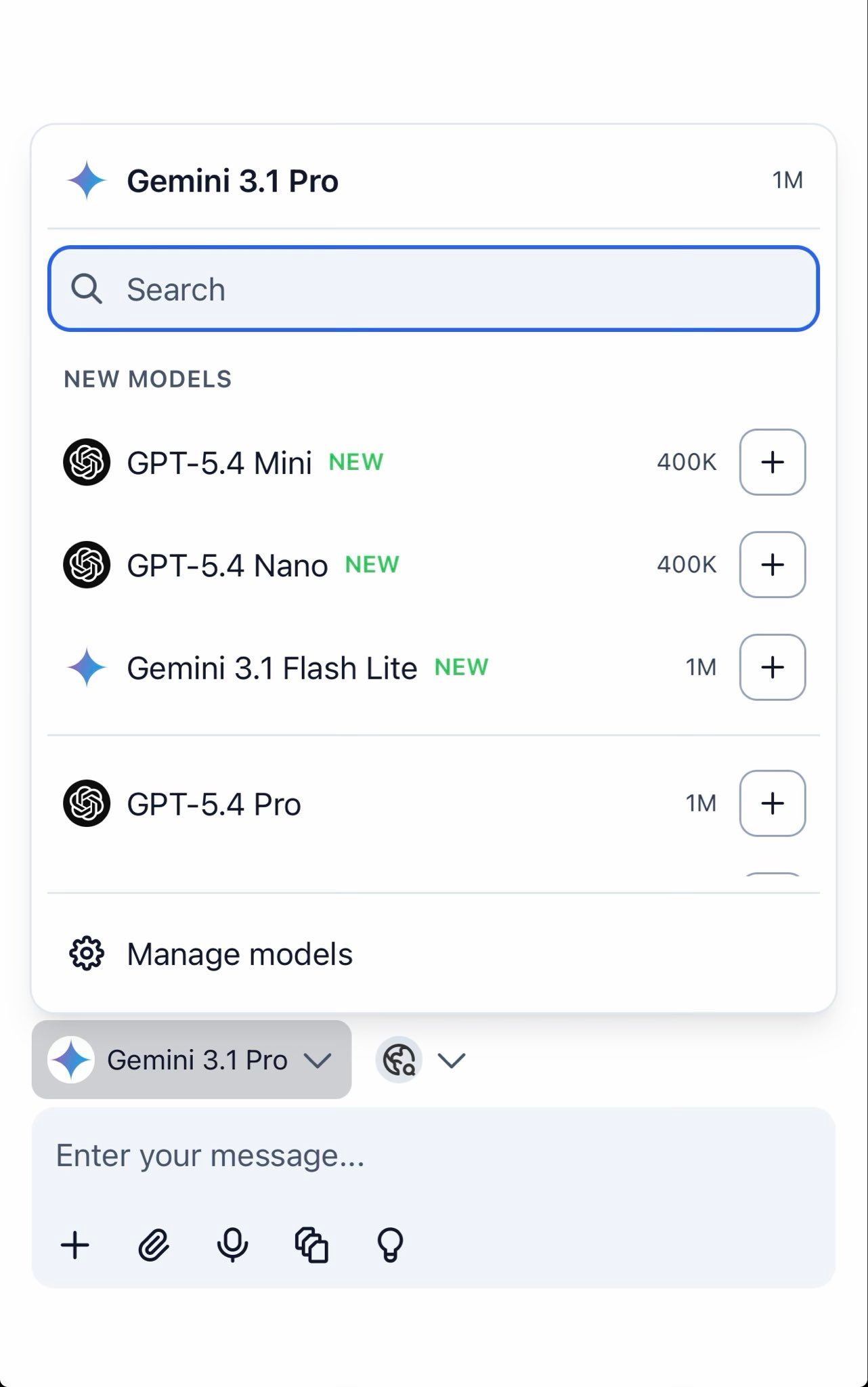This screenshot has width=868, height=1387.
Task: Collapse the Gemini 3.1 Pro model selector
Action: 192,1060
